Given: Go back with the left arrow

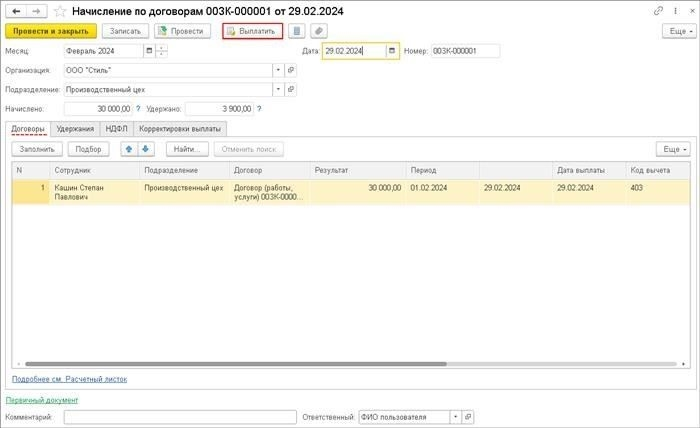Looking at the screenshot, I should [x=16, y=11].
